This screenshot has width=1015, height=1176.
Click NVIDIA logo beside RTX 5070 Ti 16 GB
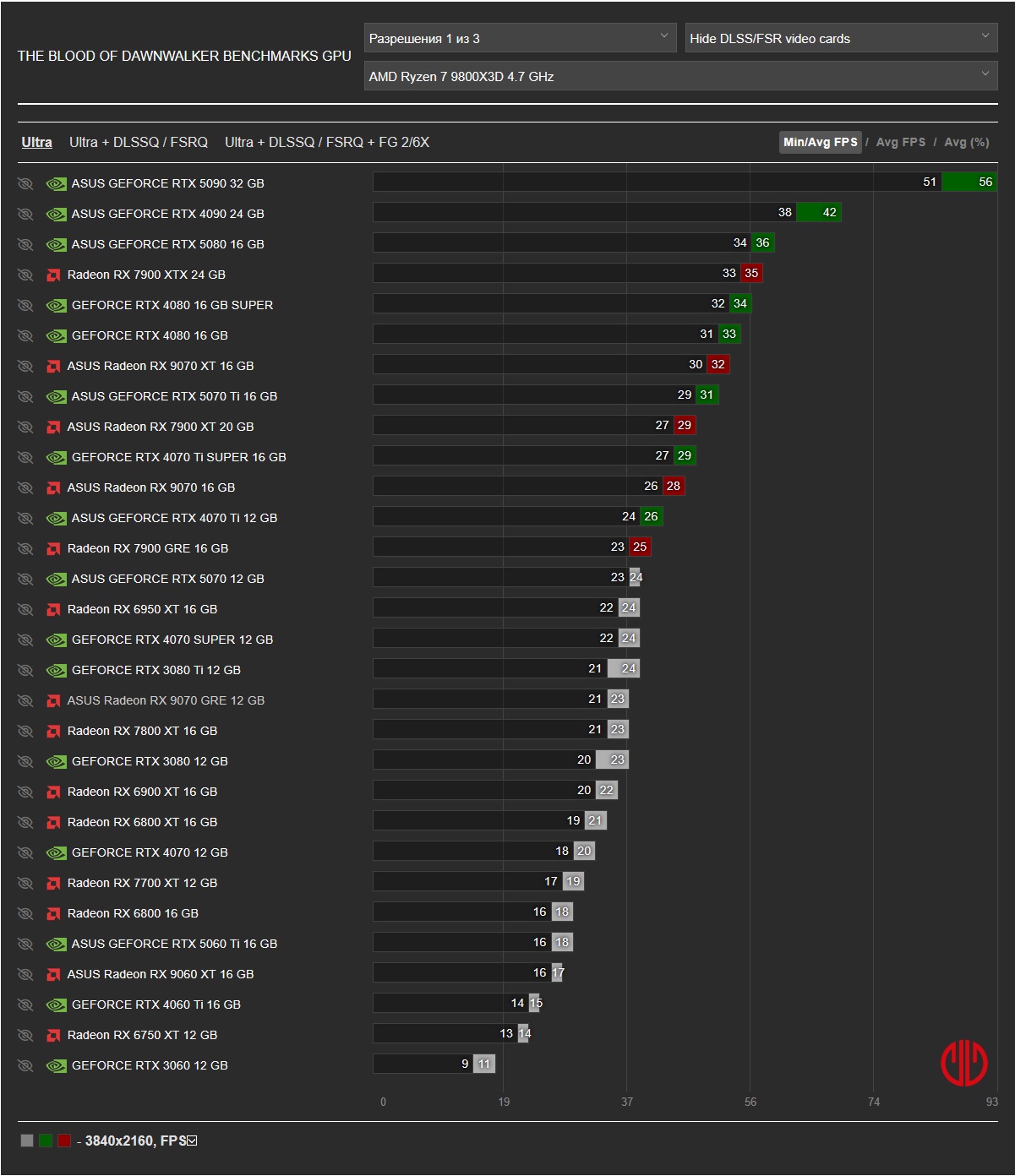point(57,396)
